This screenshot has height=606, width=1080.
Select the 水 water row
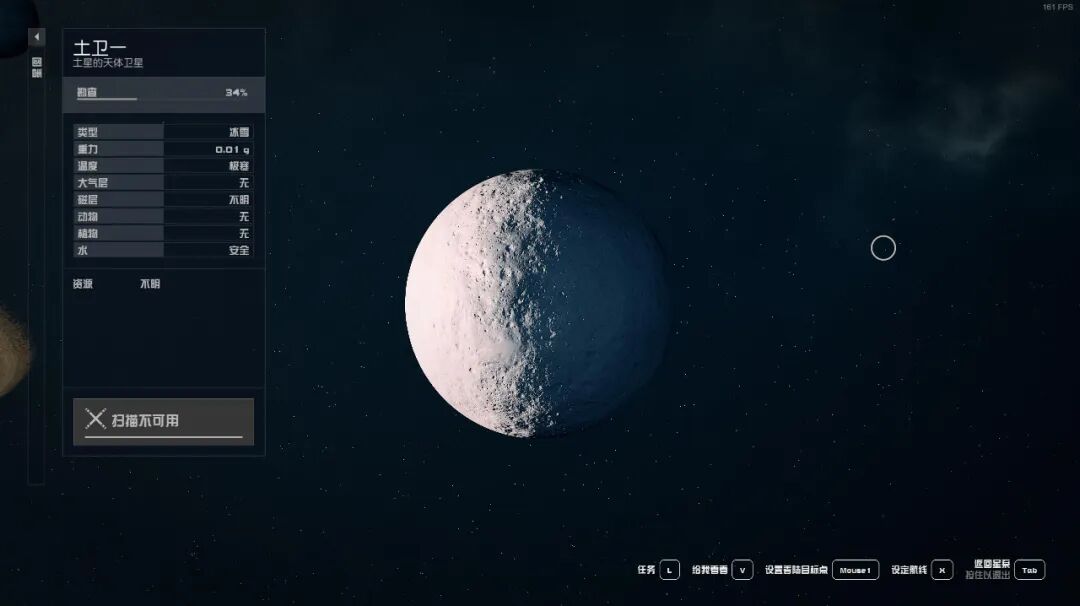(x=163, y=250)
